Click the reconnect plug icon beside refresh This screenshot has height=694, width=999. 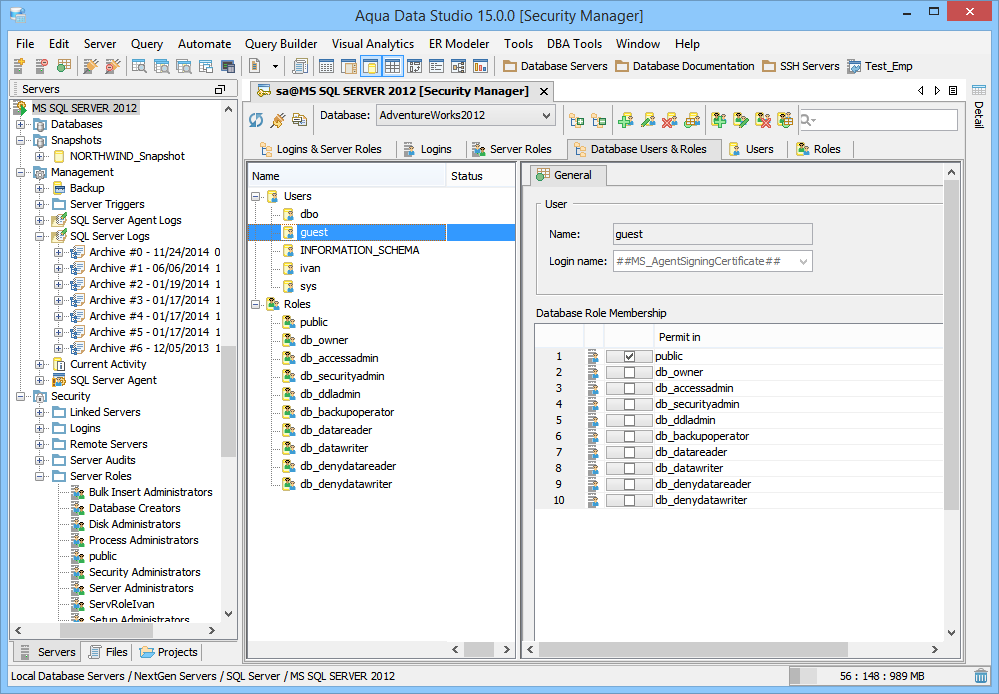278,119
